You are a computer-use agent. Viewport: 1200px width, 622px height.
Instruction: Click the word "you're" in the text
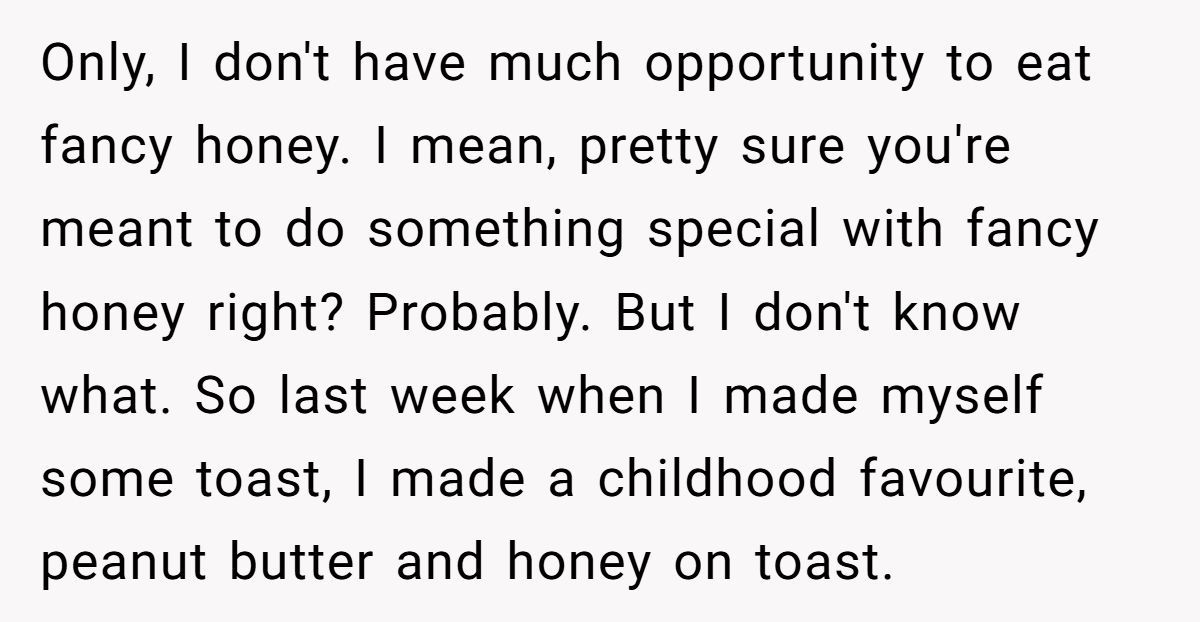936,148
